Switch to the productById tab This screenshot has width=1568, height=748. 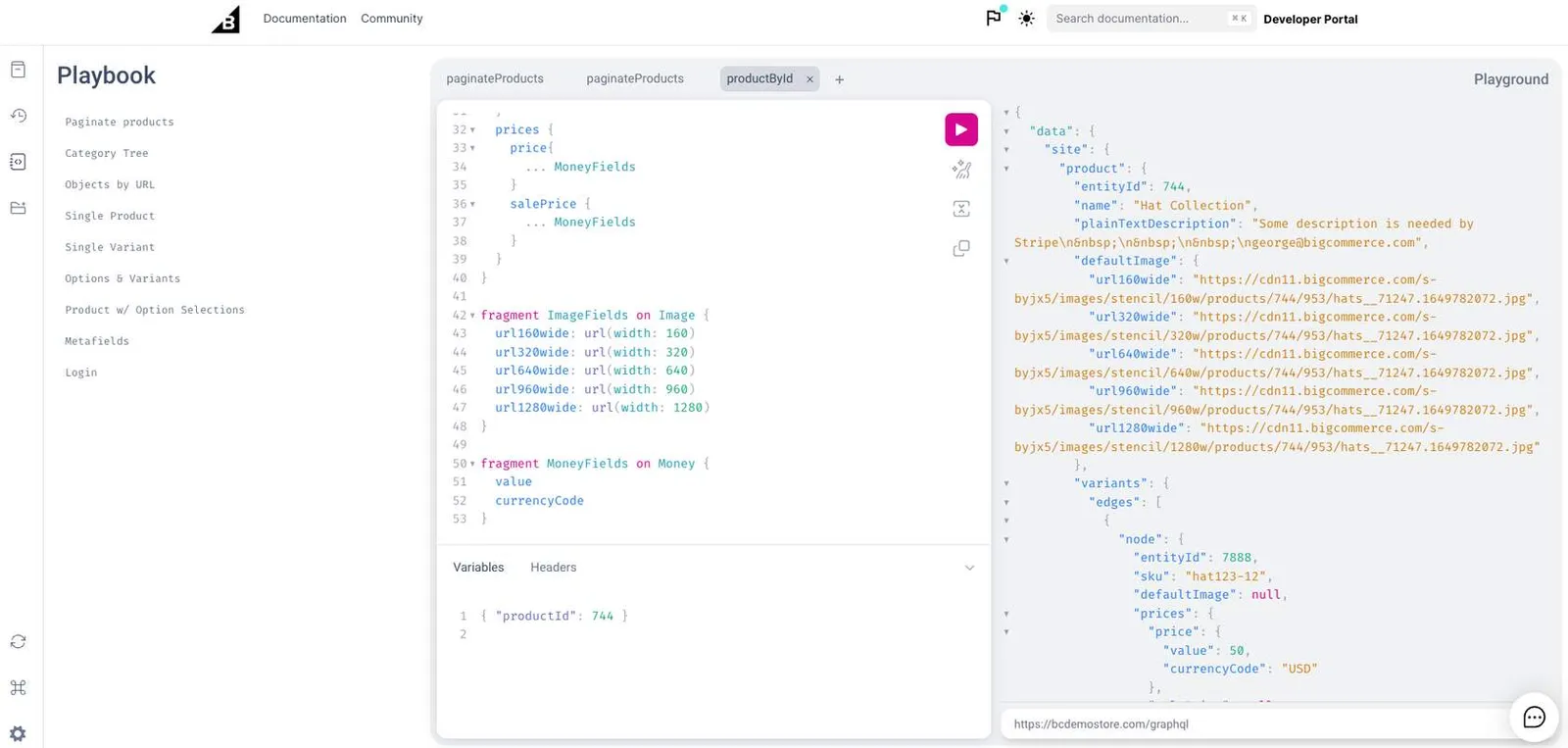click(759, 78)
